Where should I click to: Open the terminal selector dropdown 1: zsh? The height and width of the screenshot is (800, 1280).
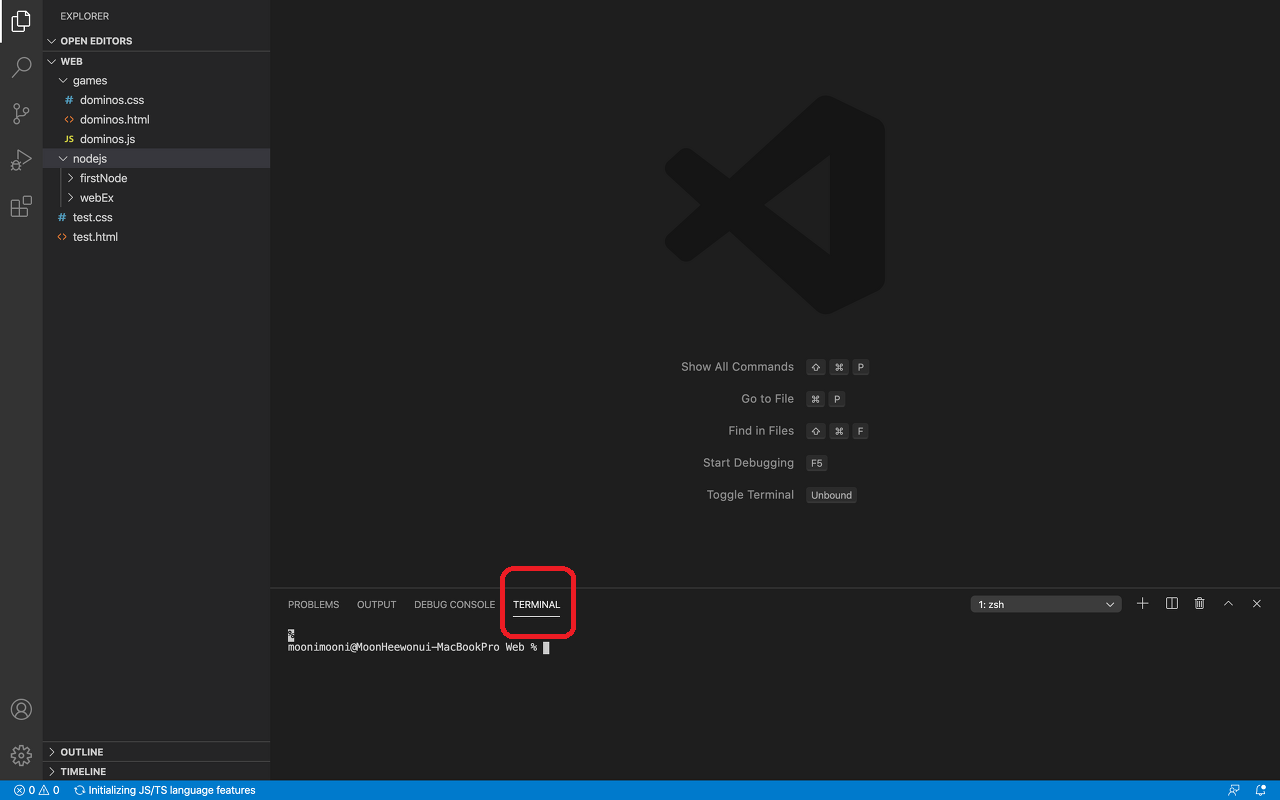(x=1046, y=604)
